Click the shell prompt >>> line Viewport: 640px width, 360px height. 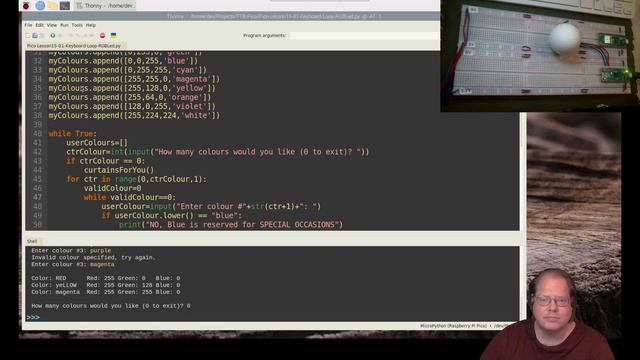(33, 317)
